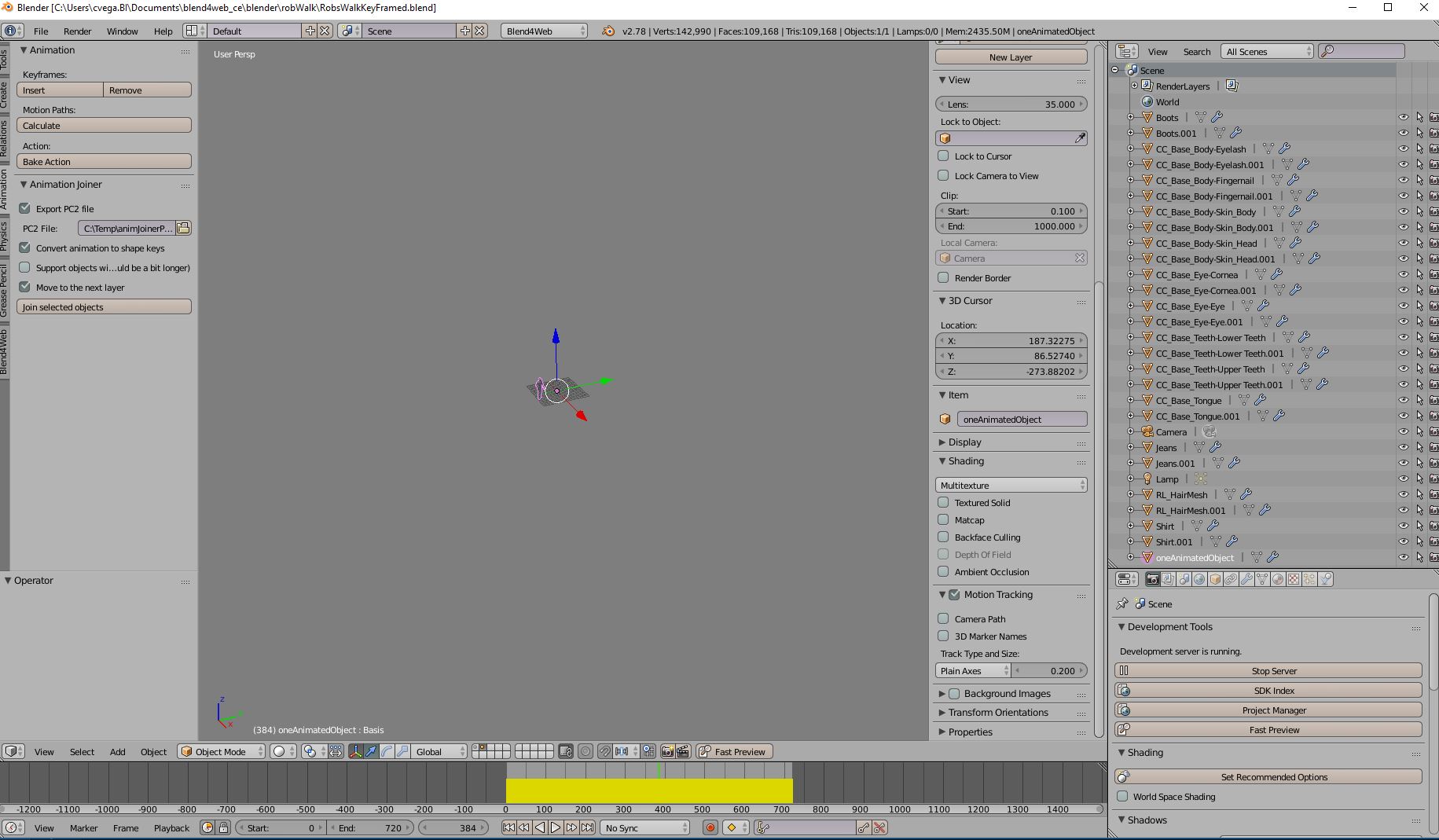The height and width of the screenshot is (840, 1439).
Task: Open the Render properties tab (camera icon)
Action: tap(1152, 579)
